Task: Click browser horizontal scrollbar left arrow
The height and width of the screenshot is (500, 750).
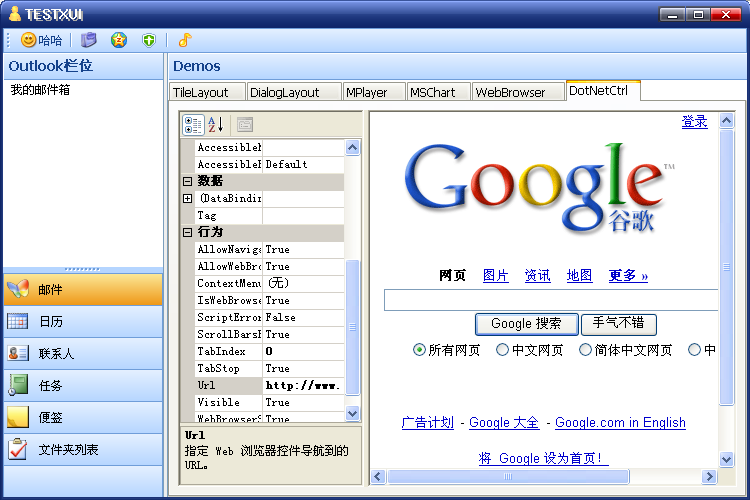Action: 378,477
